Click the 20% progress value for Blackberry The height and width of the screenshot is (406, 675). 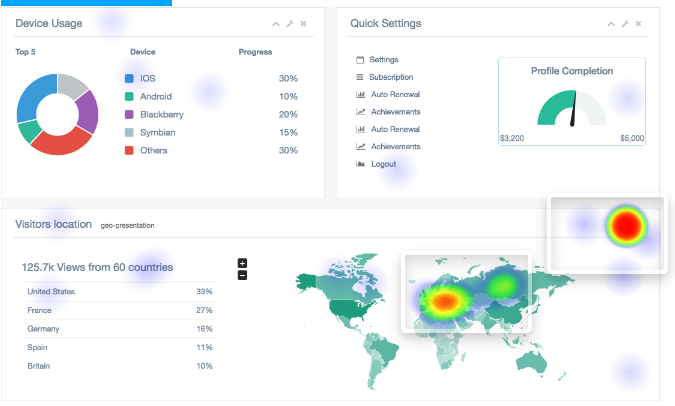tap(288, 115)
